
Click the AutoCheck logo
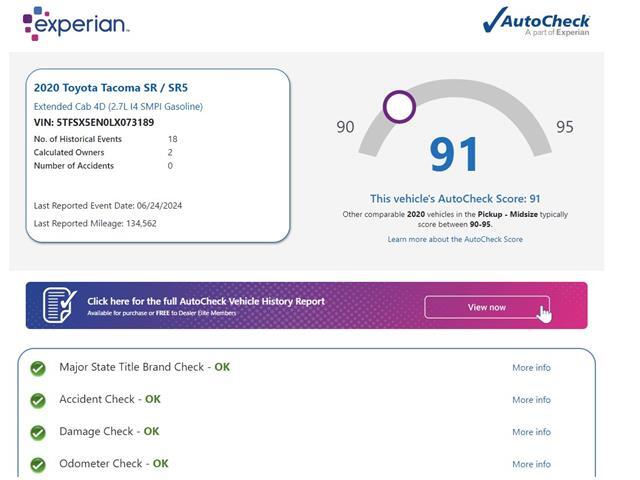click(536, 22)
